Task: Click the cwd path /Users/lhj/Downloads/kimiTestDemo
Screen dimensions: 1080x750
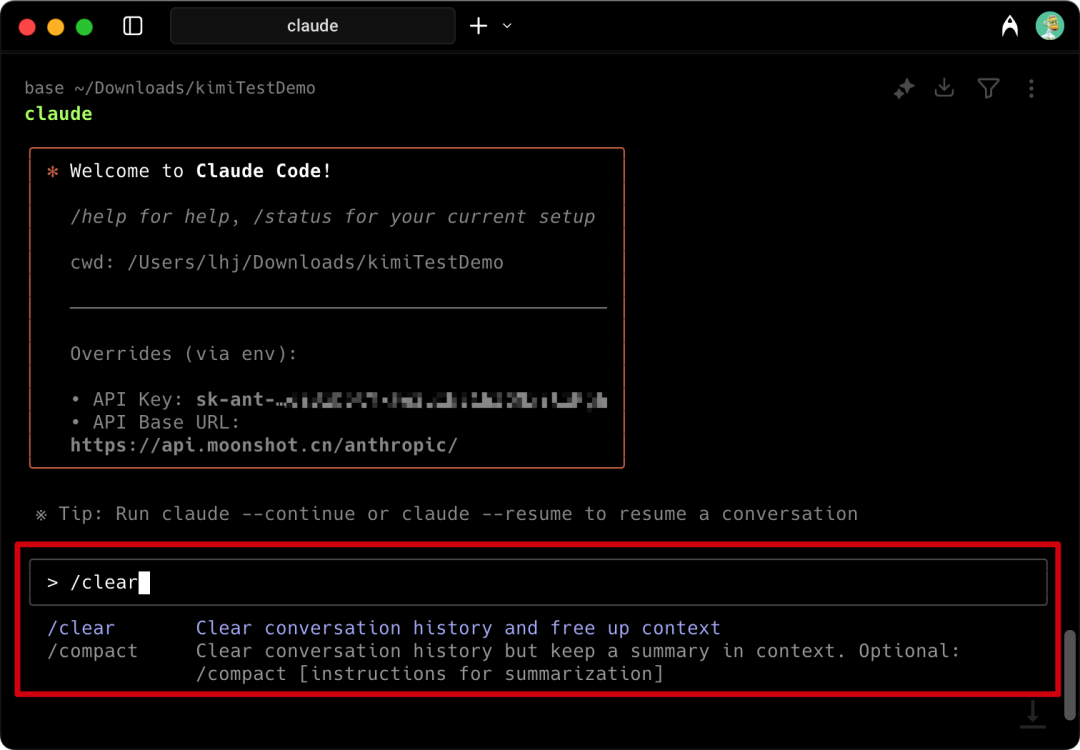Action: (x=315, y=262)
